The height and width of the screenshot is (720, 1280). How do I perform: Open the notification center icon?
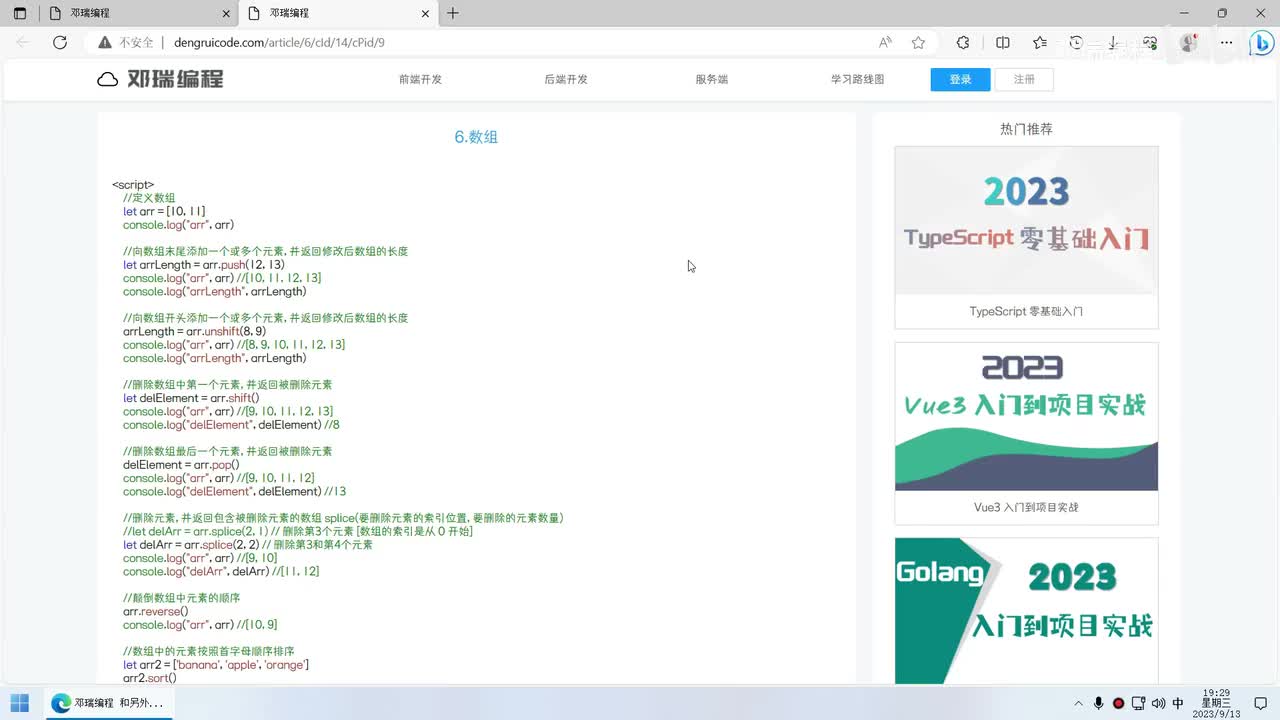pos(1260,703)
